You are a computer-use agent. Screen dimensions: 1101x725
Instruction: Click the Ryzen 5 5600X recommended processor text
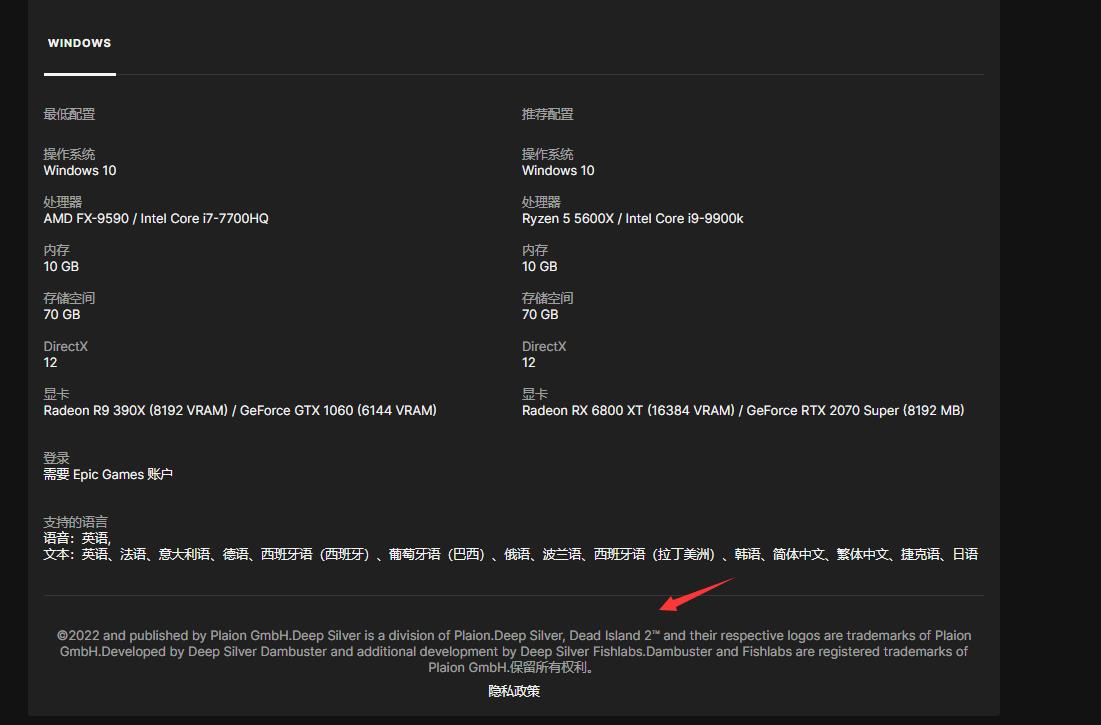pyautogui.click(x=632, y=218)
